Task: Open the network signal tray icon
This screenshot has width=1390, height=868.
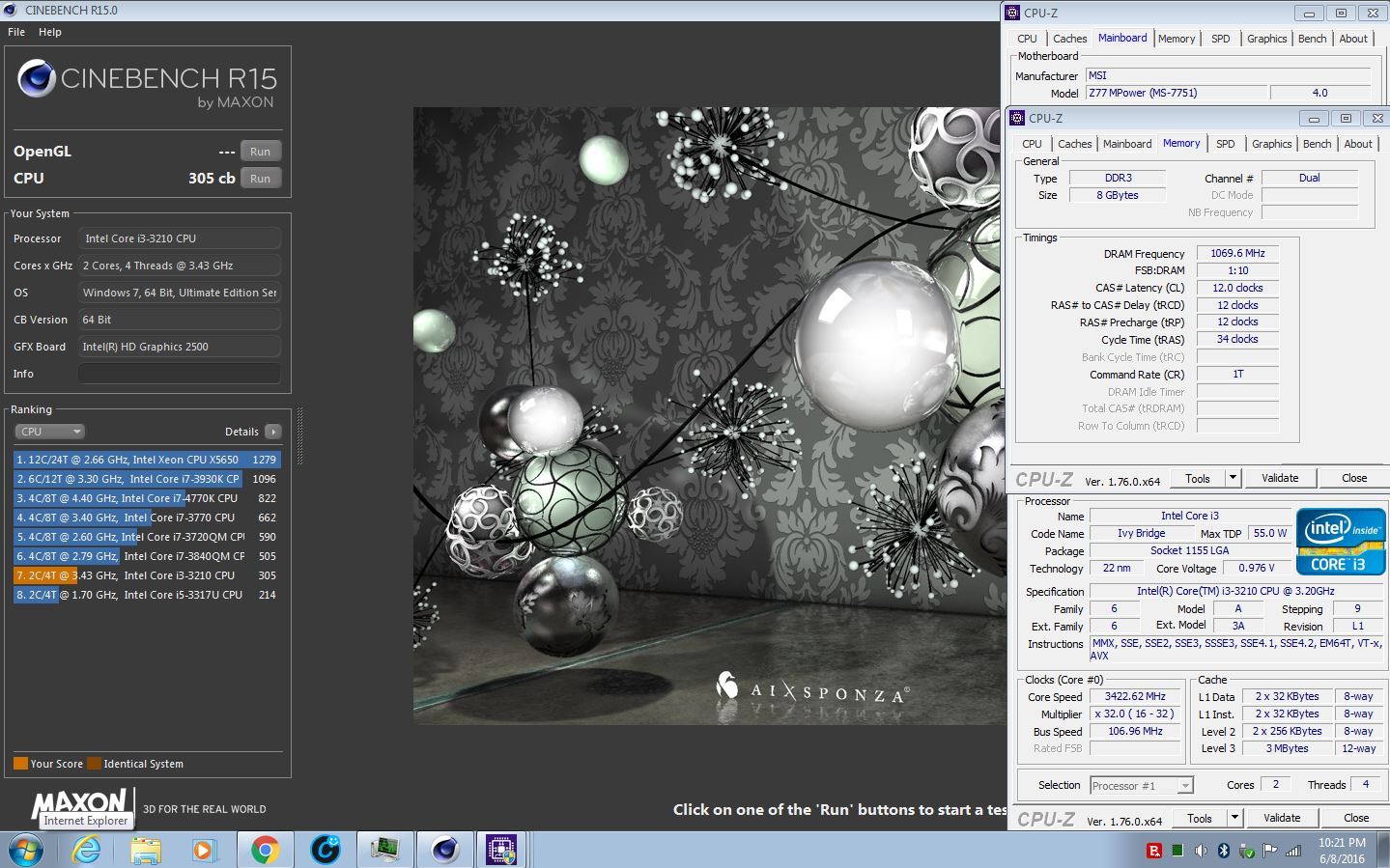Action: coord(1293,851)
